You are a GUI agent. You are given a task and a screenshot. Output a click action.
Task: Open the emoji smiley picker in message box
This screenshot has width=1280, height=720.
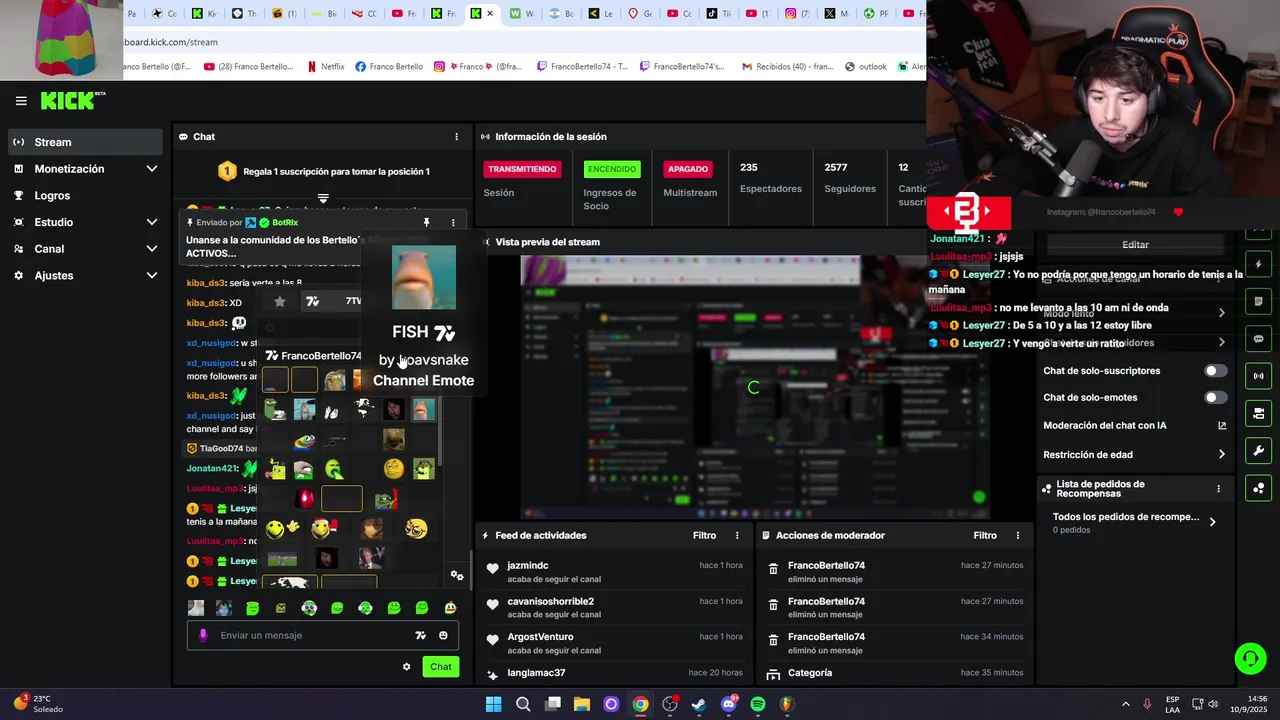pos(443,635)
